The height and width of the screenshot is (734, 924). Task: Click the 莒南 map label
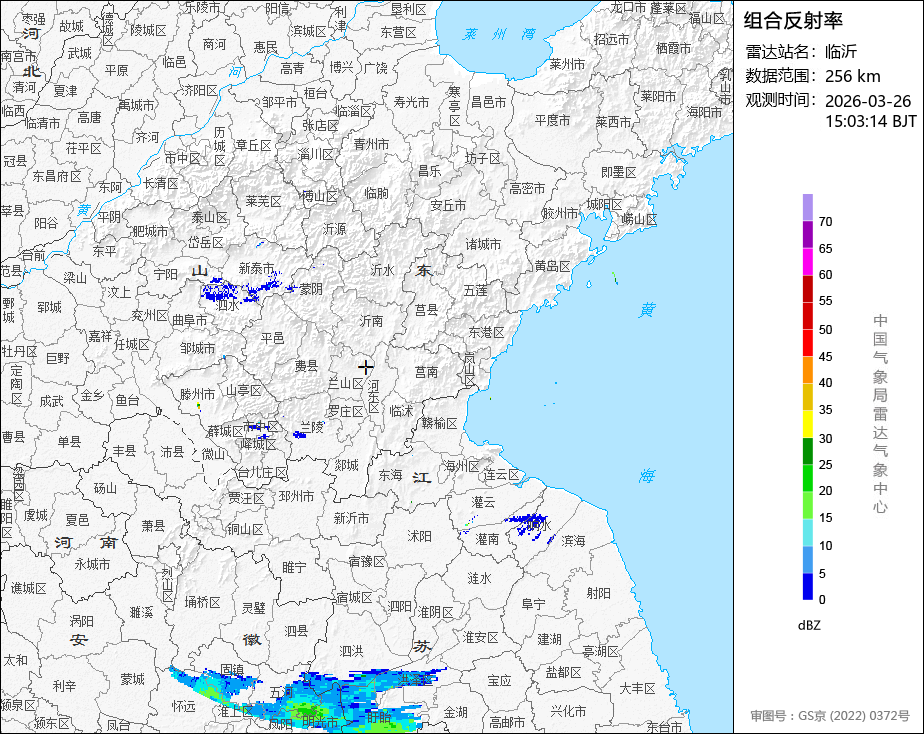pyautogui.click(x=426, y=372)
